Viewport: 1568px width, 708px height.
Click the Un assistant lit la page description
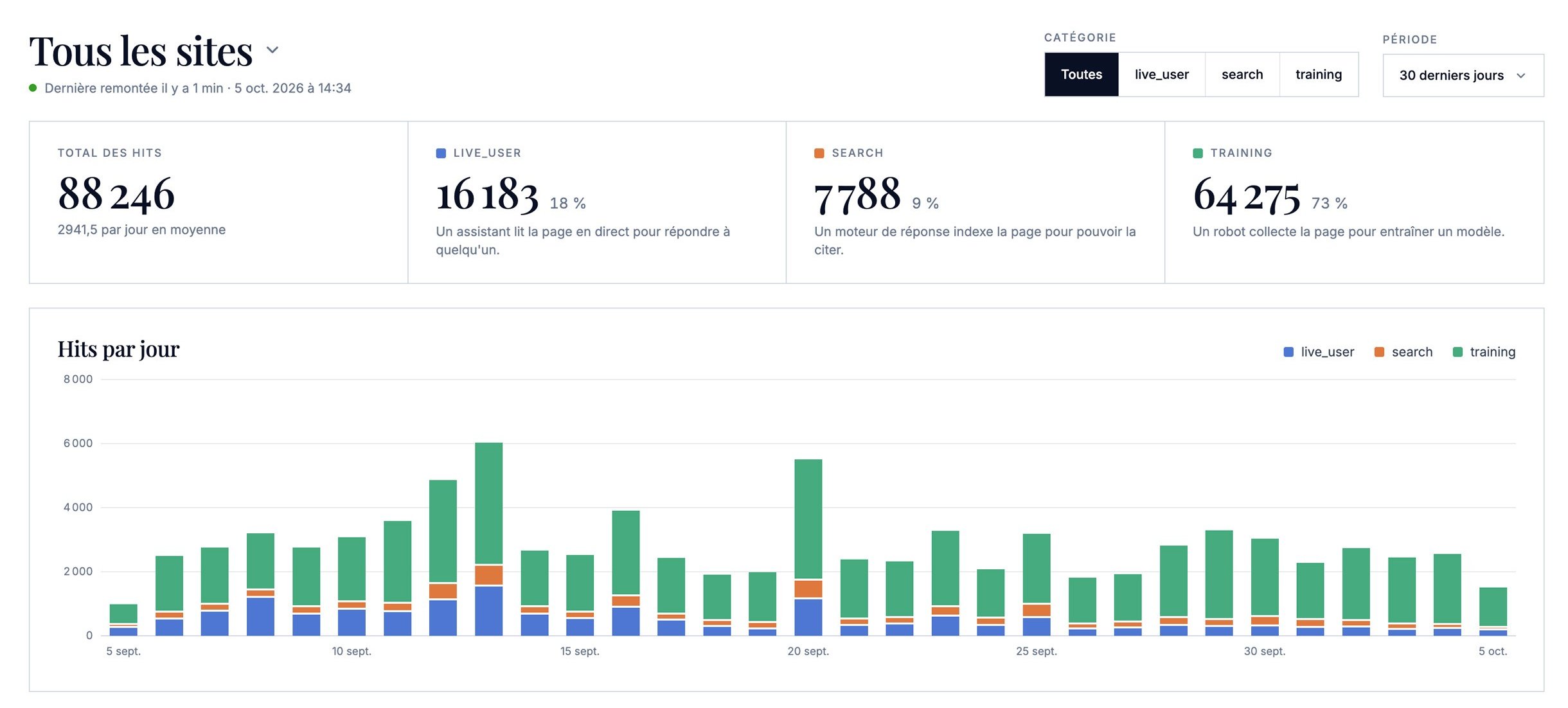click(583, 240)
